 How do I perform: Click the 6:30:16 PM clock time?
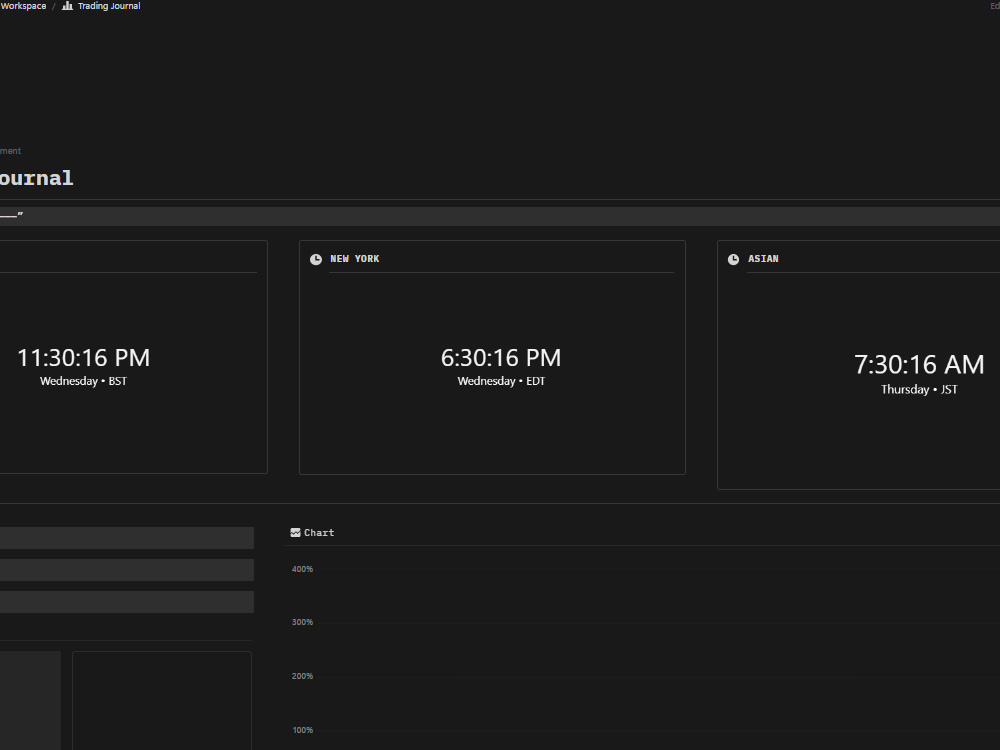click(x=501, y=358)
